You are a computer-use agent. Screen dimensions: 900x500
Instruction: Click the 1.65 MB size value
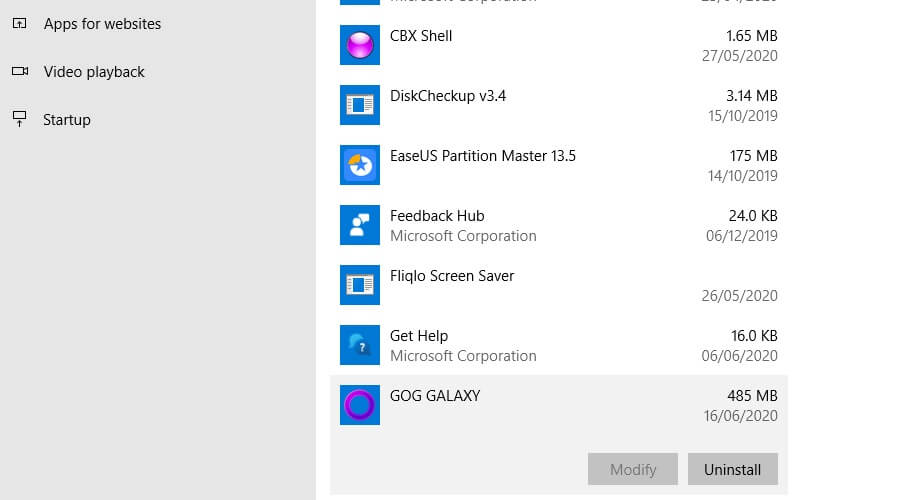click(751, 36)
